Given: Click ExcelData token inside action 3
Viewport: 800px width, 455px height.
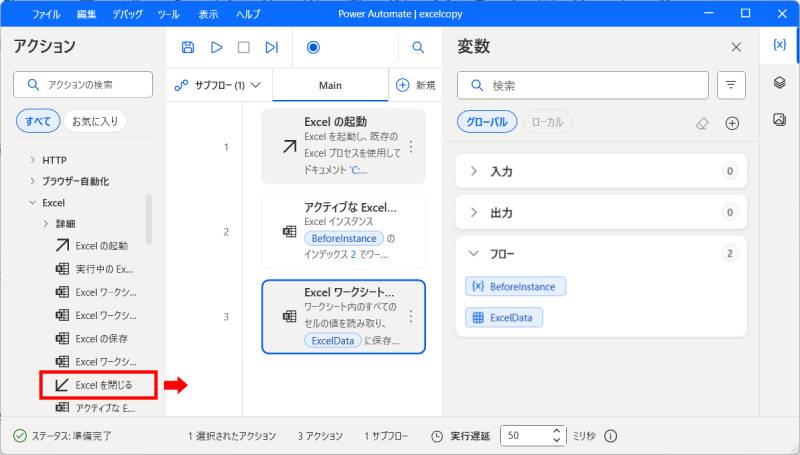Looking at the screenshot, I should pyautogui.click(x=333, y=341).
